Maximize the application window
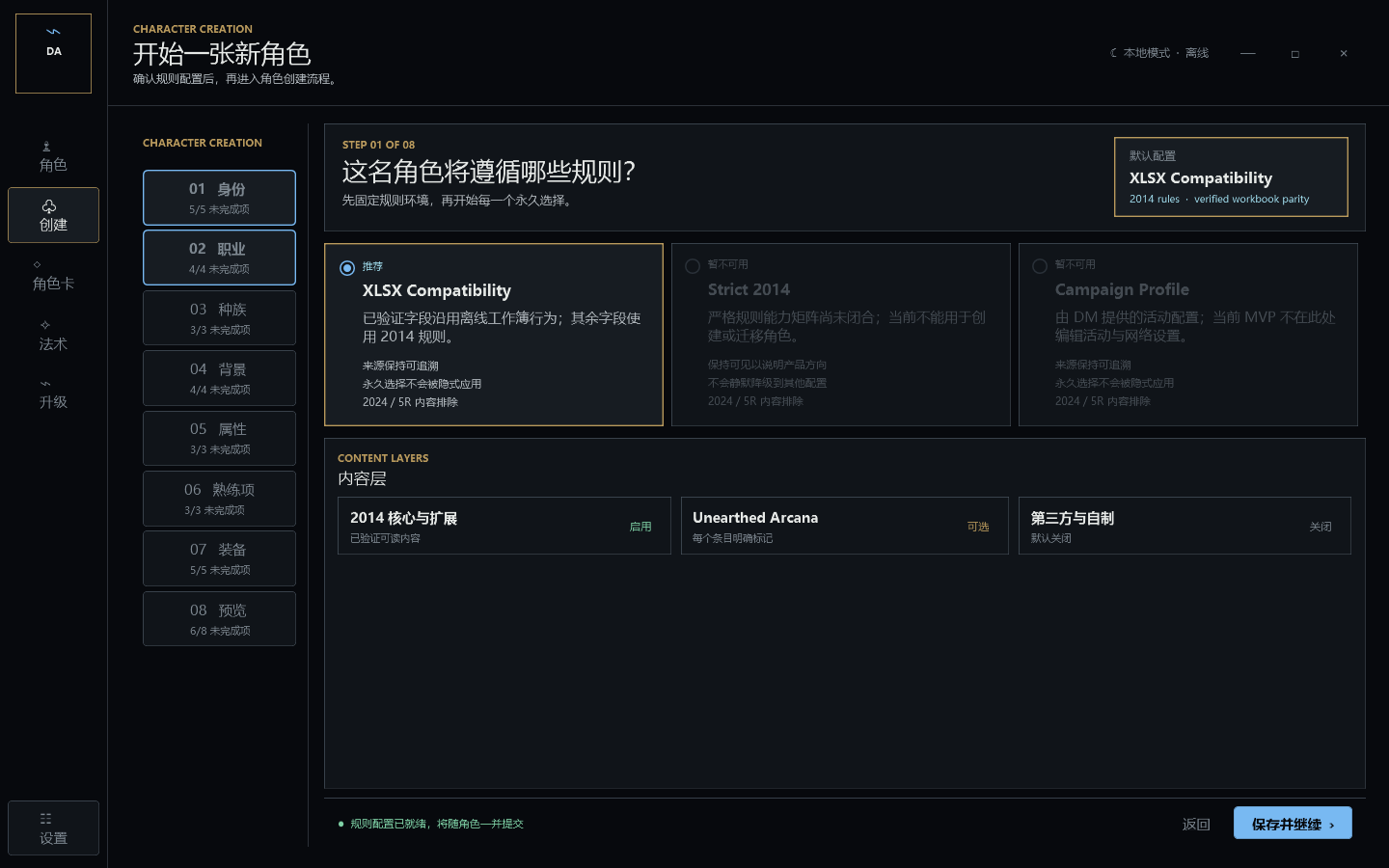1389x868 pixels. tap(1295, 53)
